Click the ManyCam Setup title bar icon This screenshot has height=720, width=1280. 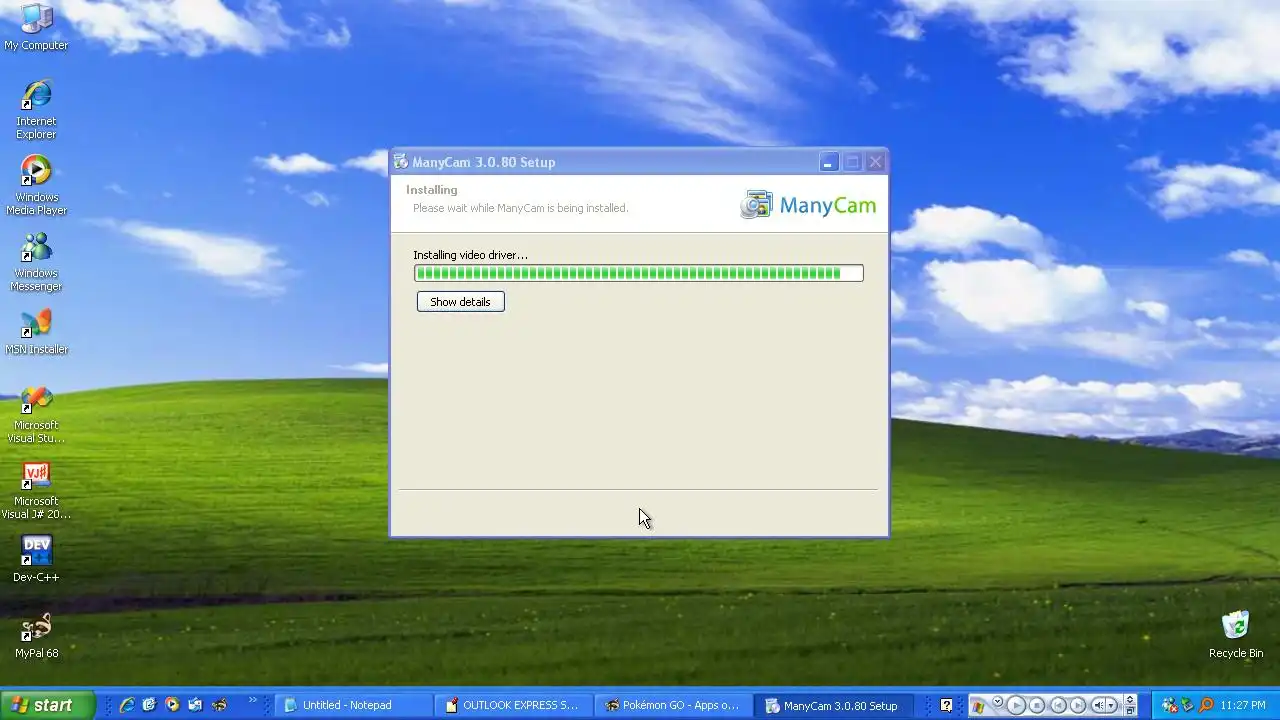point(401,162)
